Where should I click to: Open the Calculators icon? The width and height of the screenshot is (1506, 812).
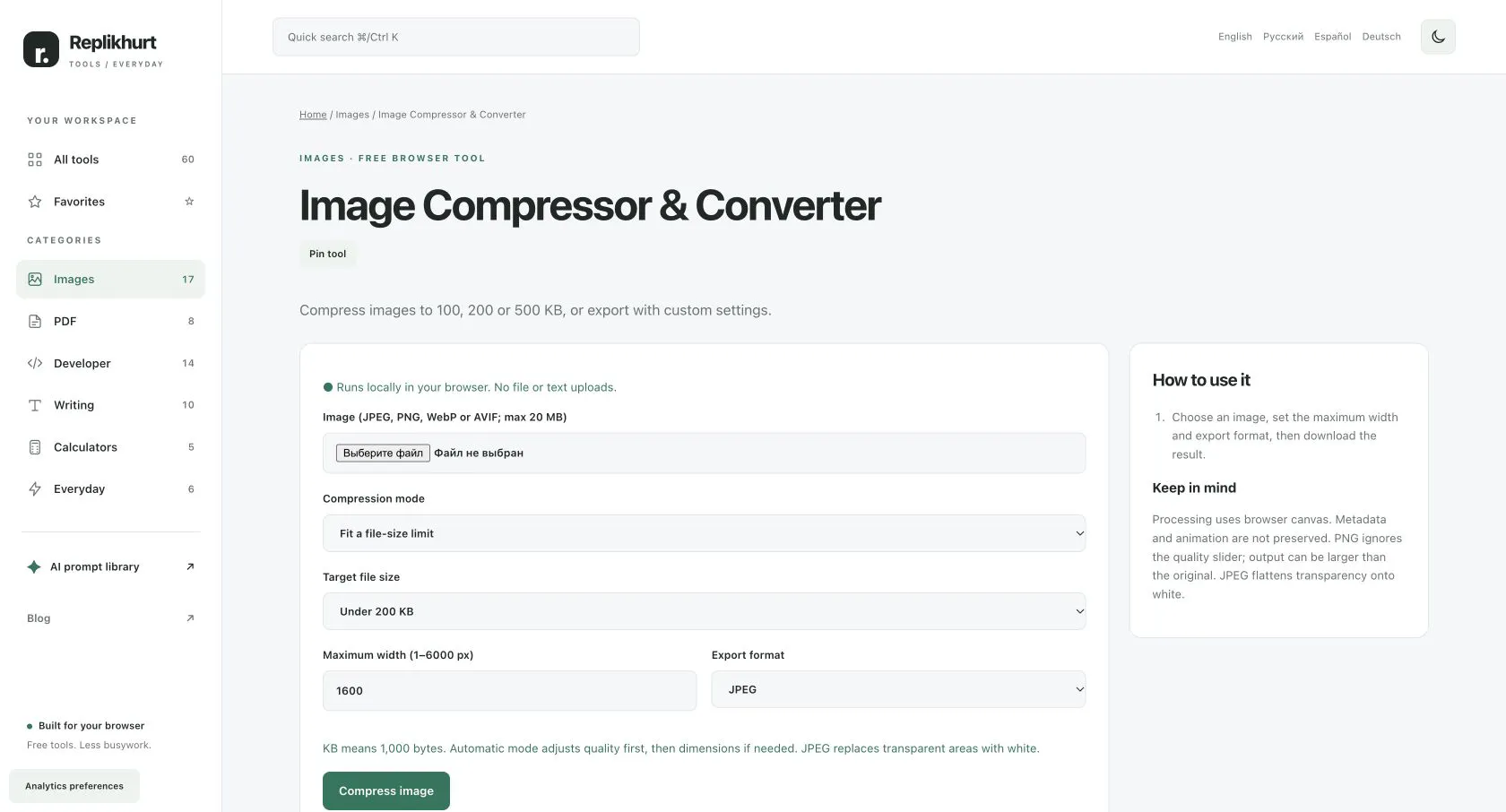[x=35, y=447]
